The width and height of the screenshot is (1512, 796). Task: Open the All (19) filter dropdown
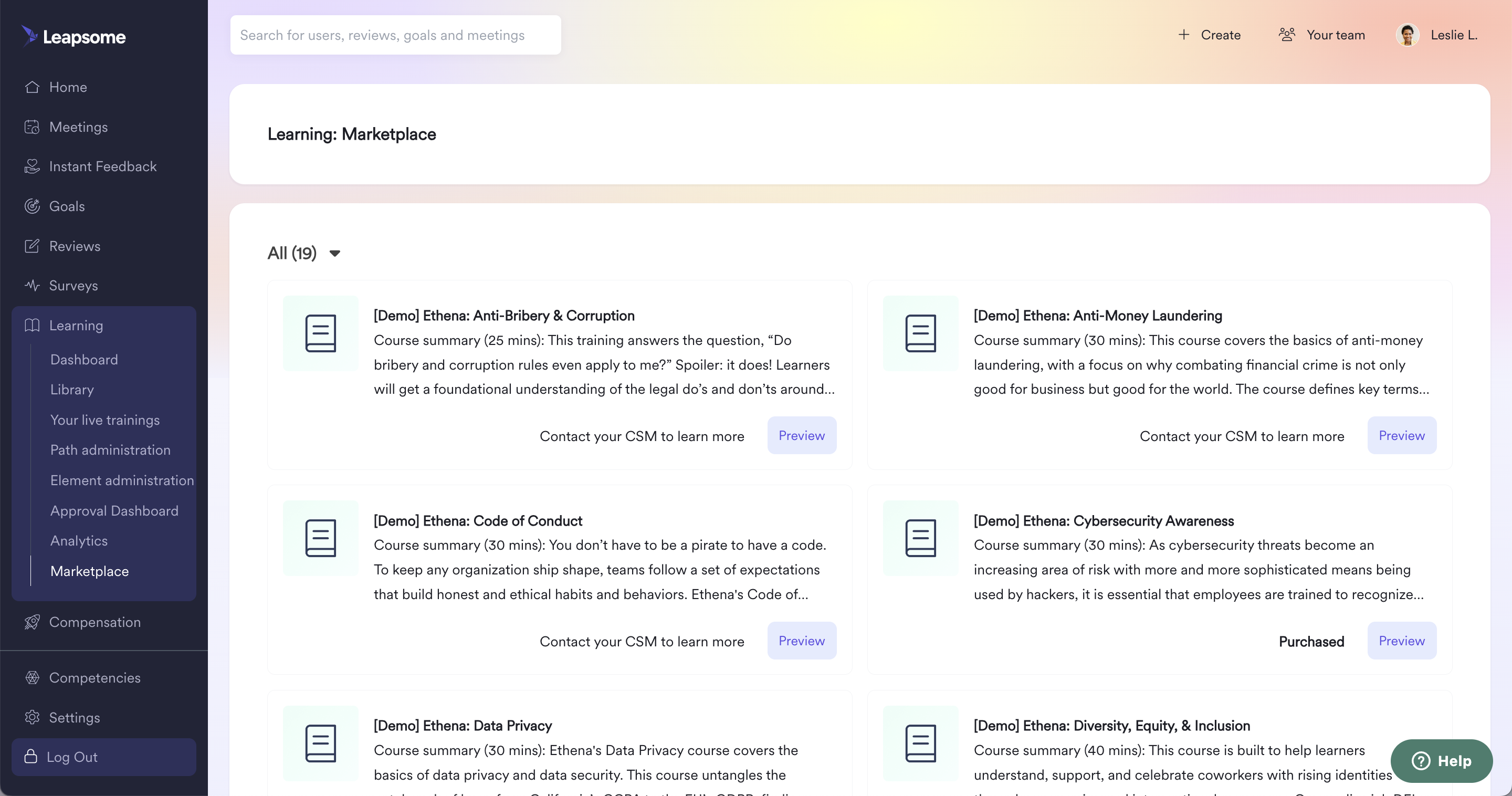click(x=304, y=253)
